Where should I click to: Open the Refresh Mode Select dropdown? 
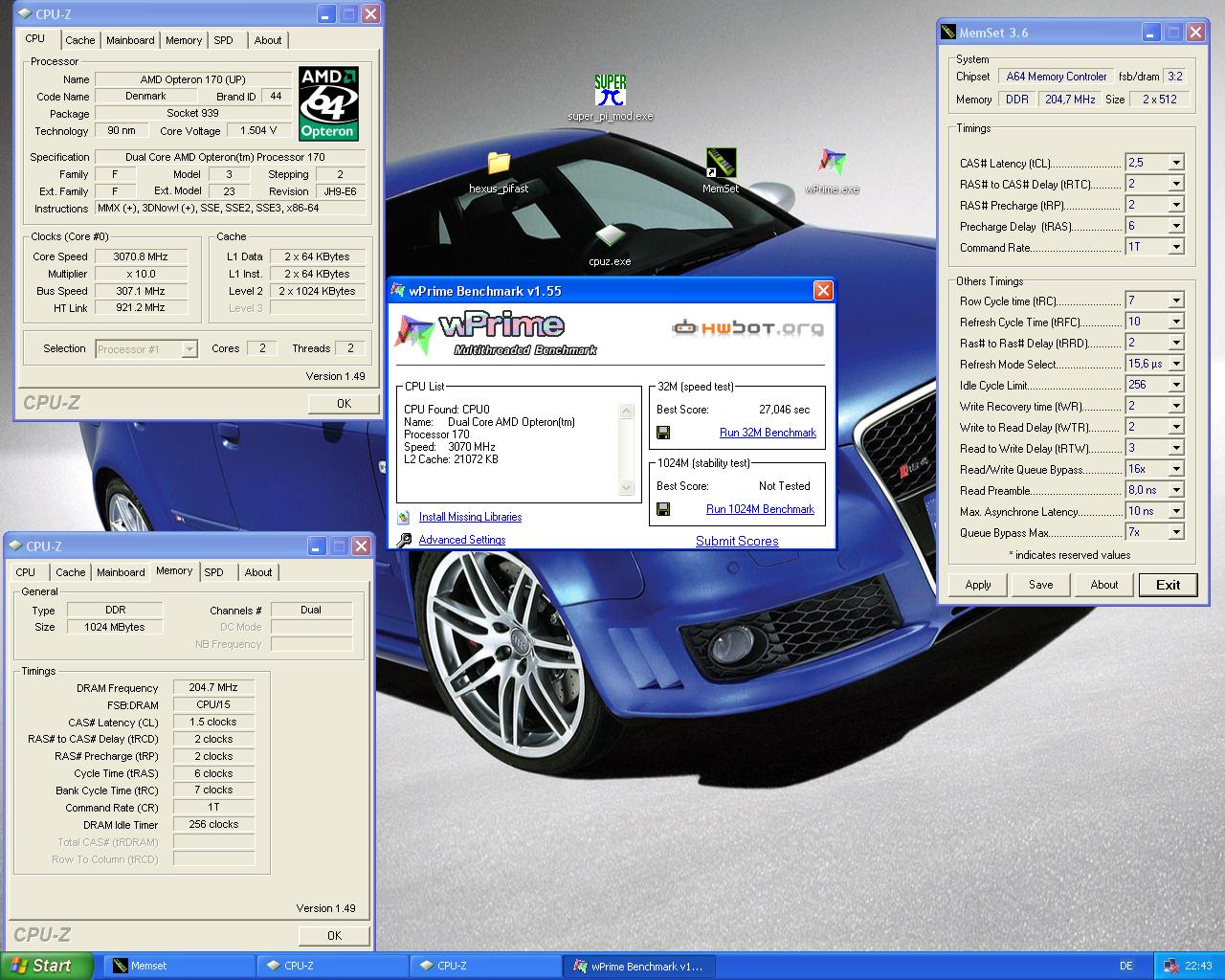pyautogui.click(x=1176, y=364)
